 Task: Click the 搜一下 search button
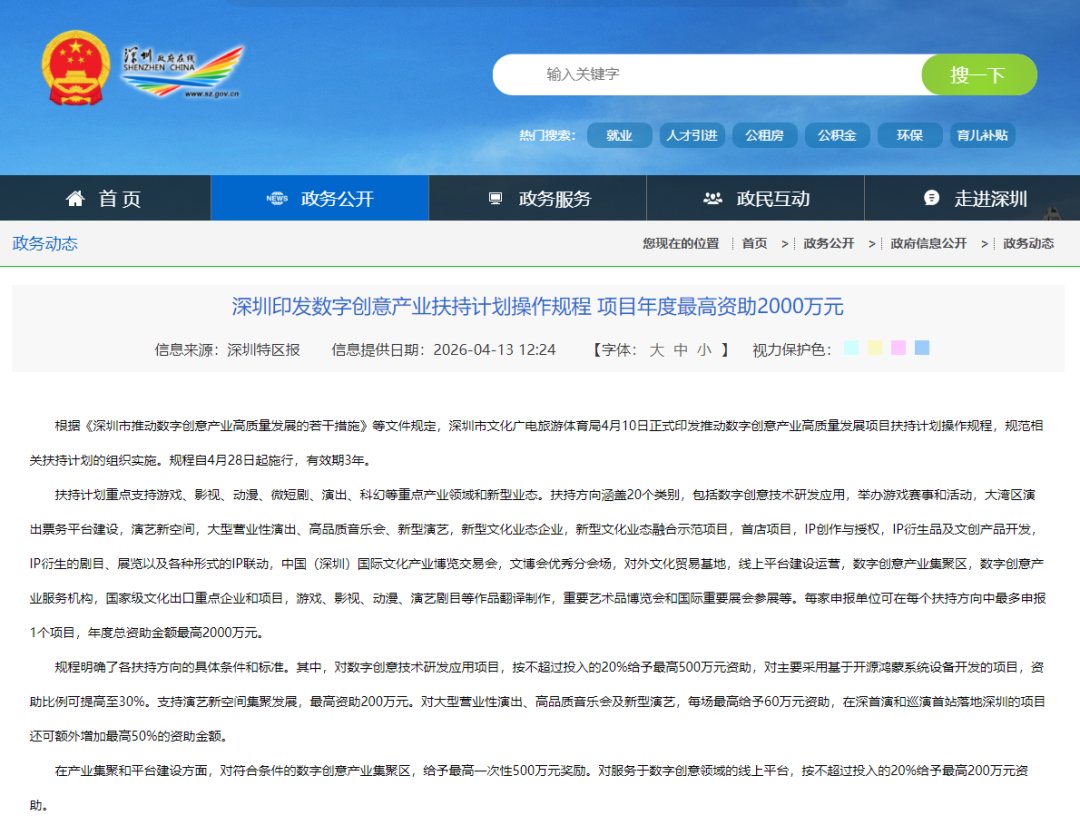[x=979, y=74]
